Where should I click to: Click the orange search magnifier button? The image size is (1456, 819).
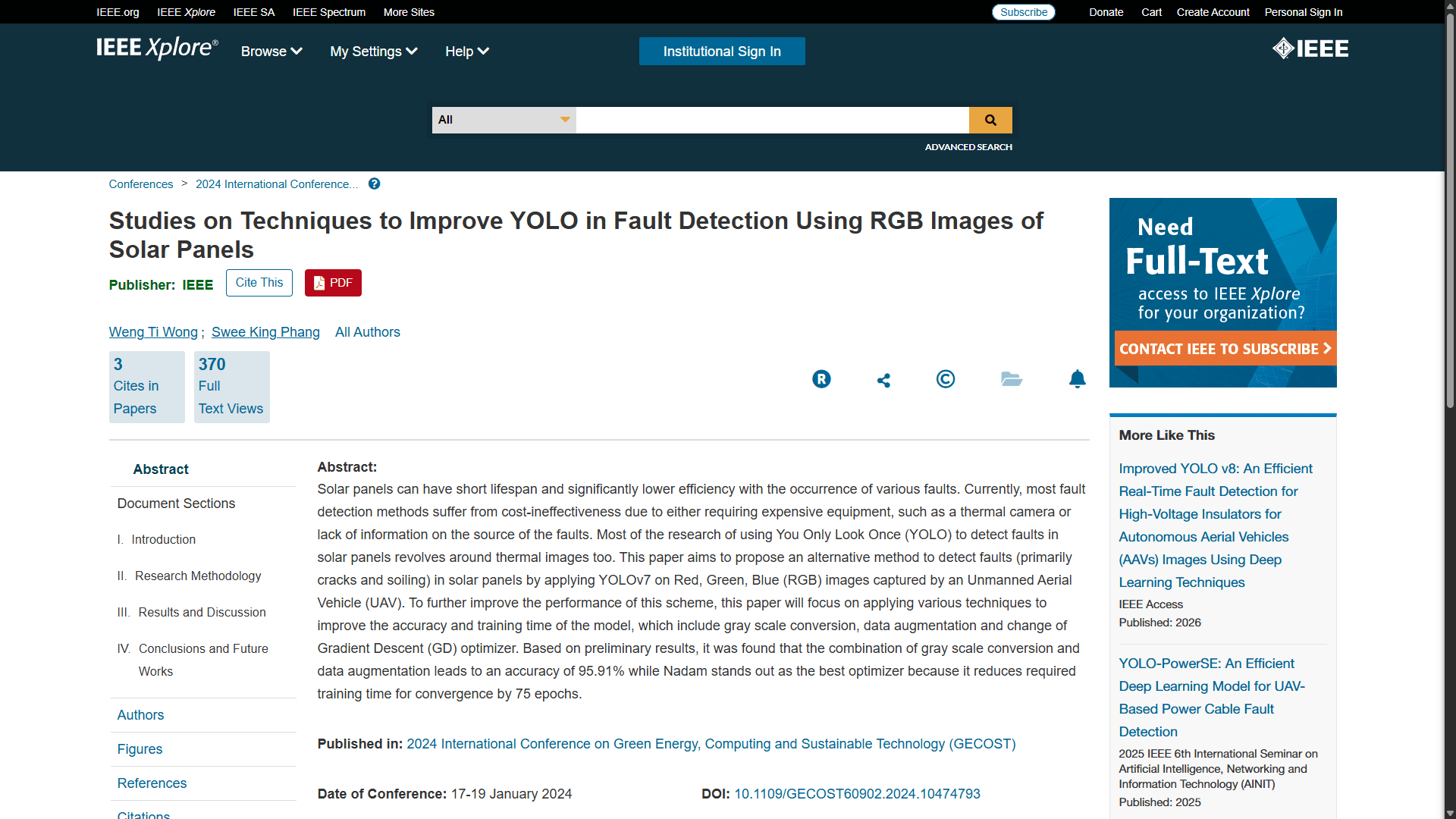tap(990, 120)
